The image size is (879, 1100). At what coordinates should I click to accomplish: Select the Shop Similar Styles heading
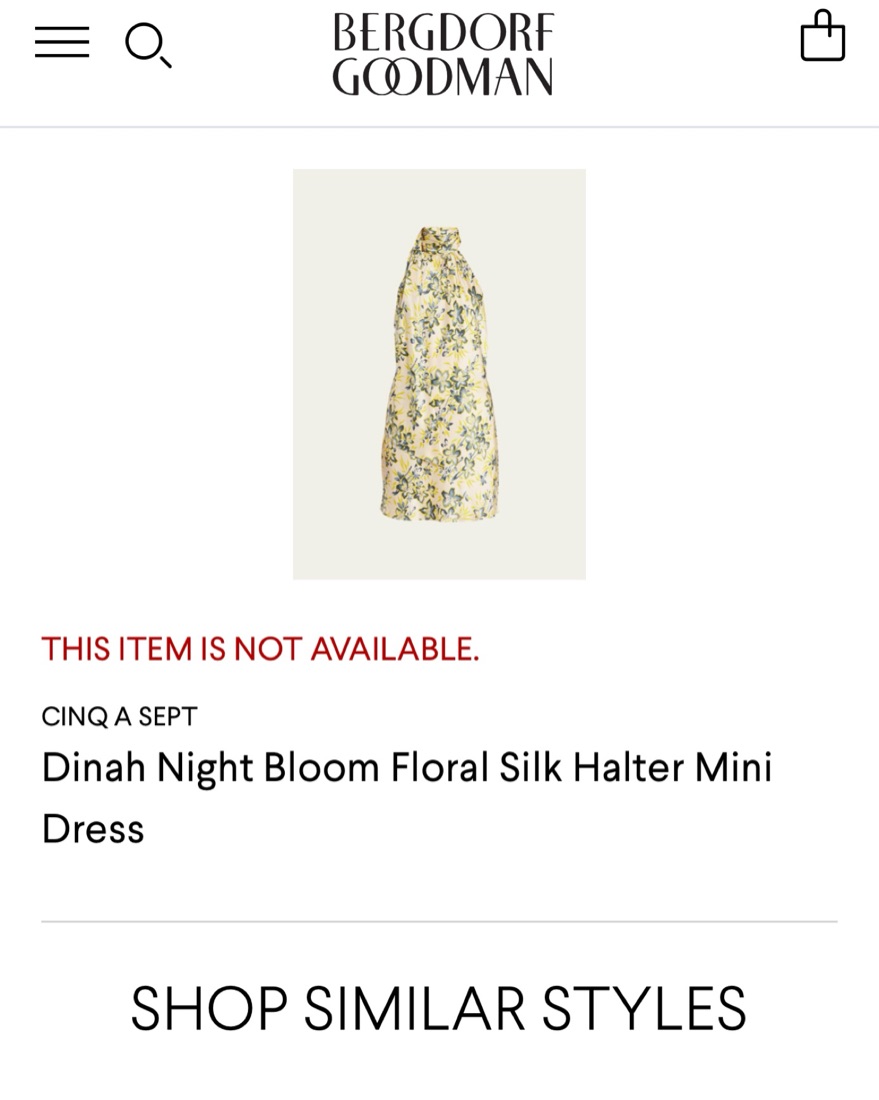tap(438, 1008)
